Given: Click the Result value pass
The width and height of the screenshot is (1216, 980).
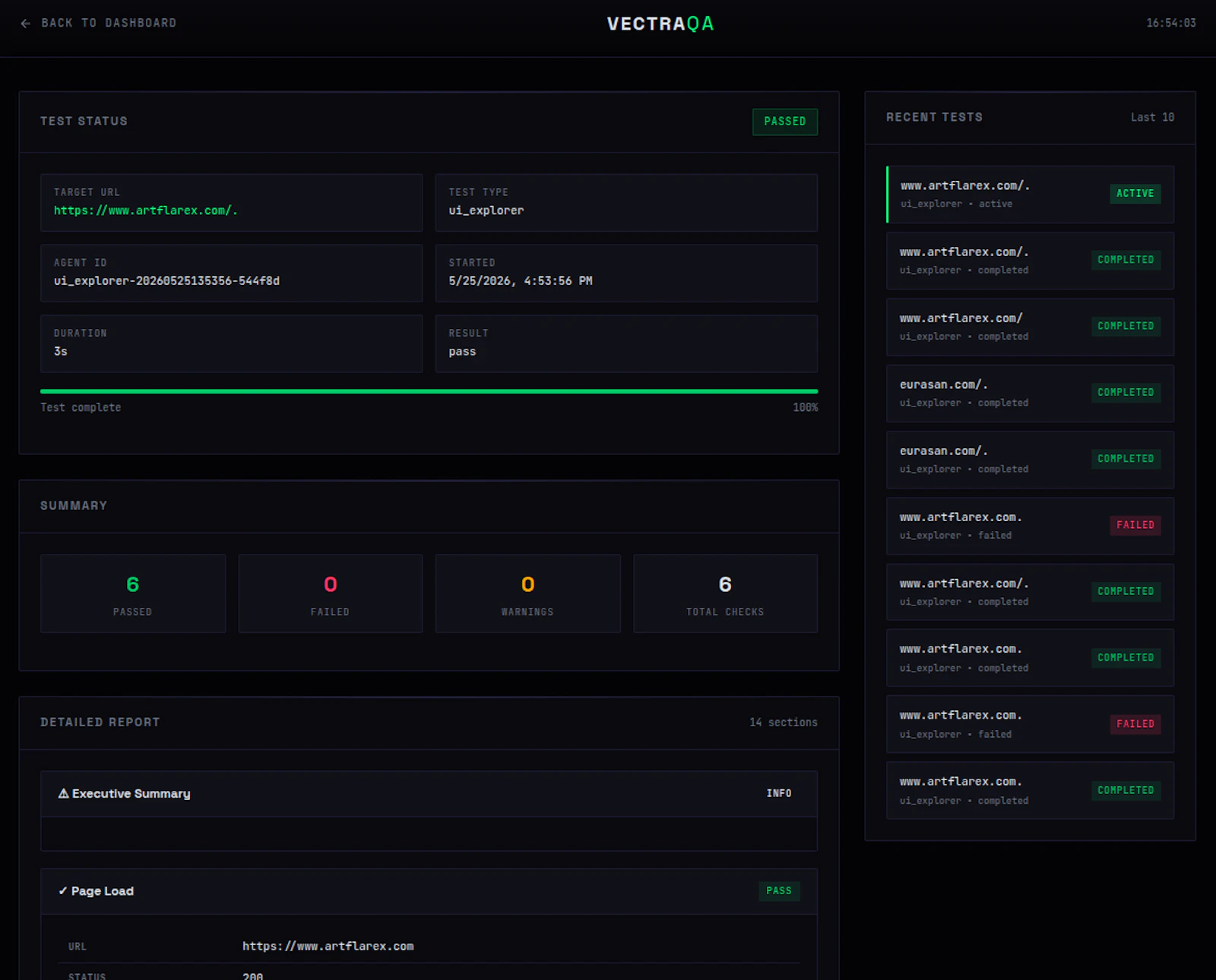Looking at the screenshot, I should click(462, 352).
